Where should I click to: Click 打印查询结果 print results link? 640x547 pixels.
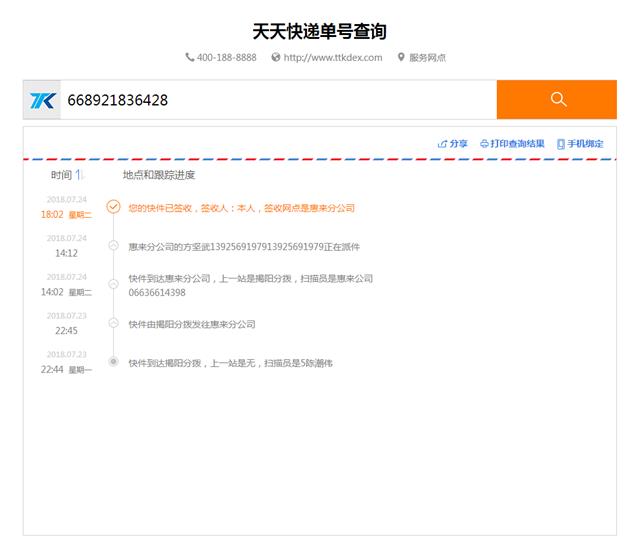click(517, 144)
